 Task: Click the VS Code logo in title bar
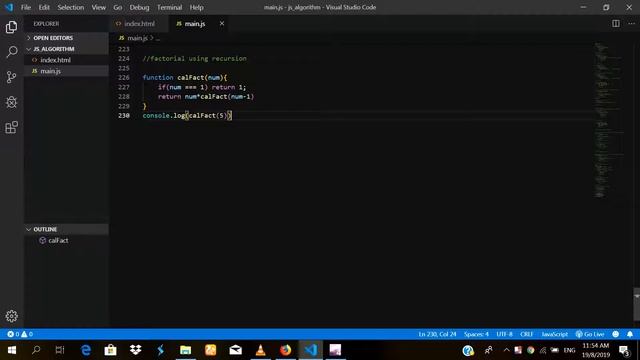point(9,7)
